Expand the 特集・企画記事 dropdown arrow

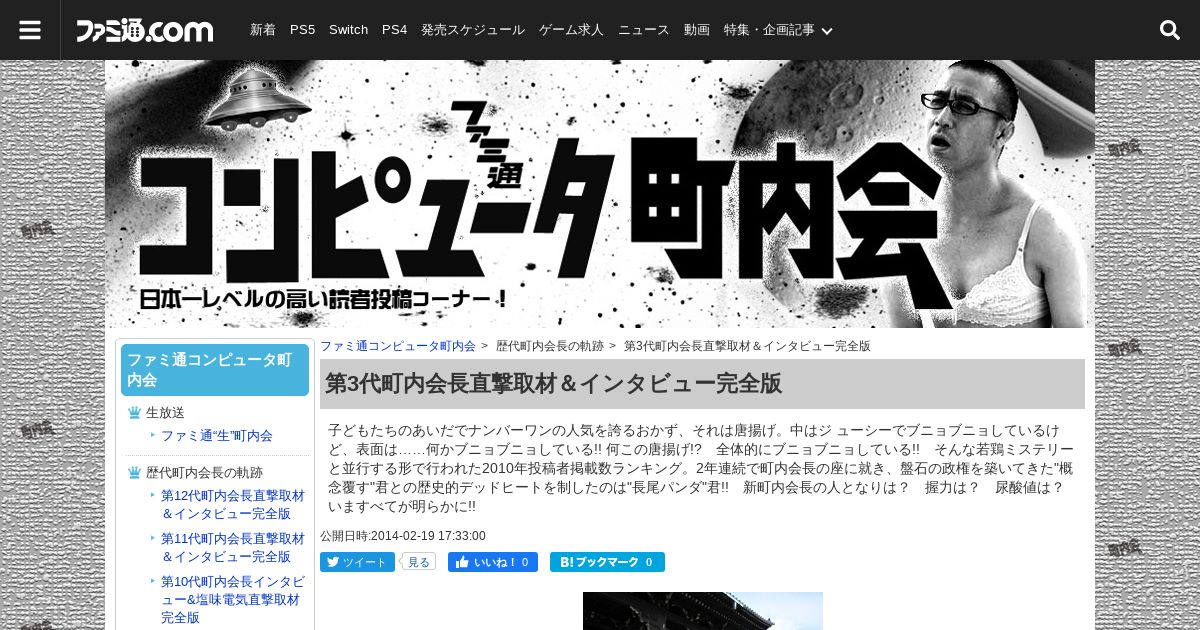click(827, 31)
